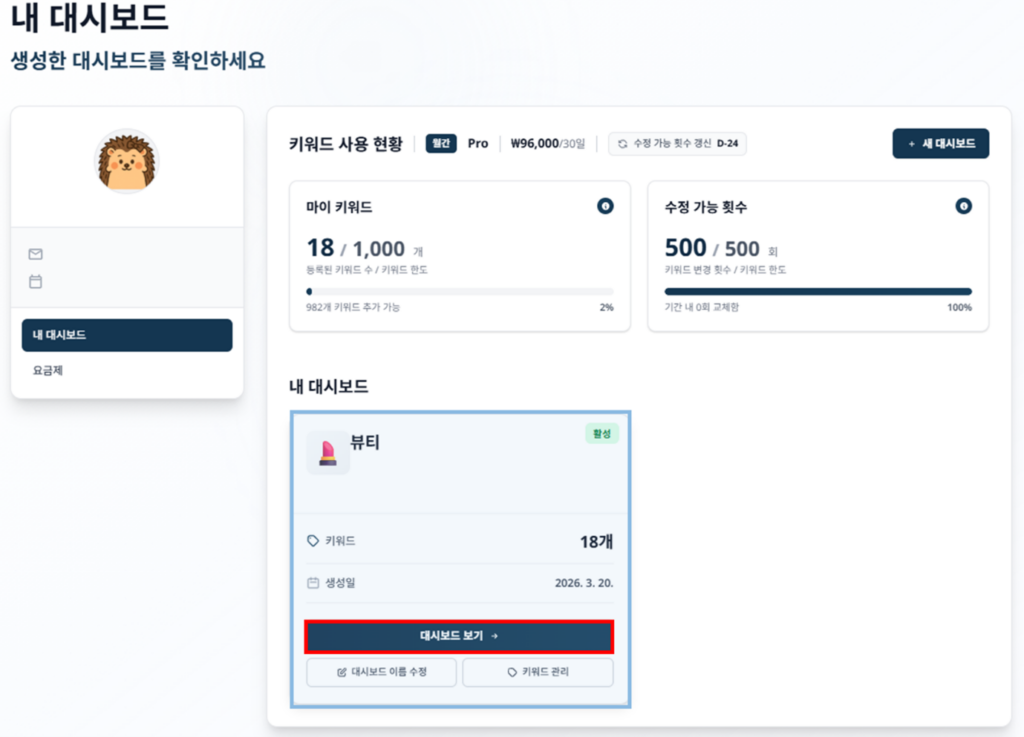Select 내 대시보드 in the sidebar menu
Image resolution: width=1024 pixels, height=737 pixels.
[126, 335]
